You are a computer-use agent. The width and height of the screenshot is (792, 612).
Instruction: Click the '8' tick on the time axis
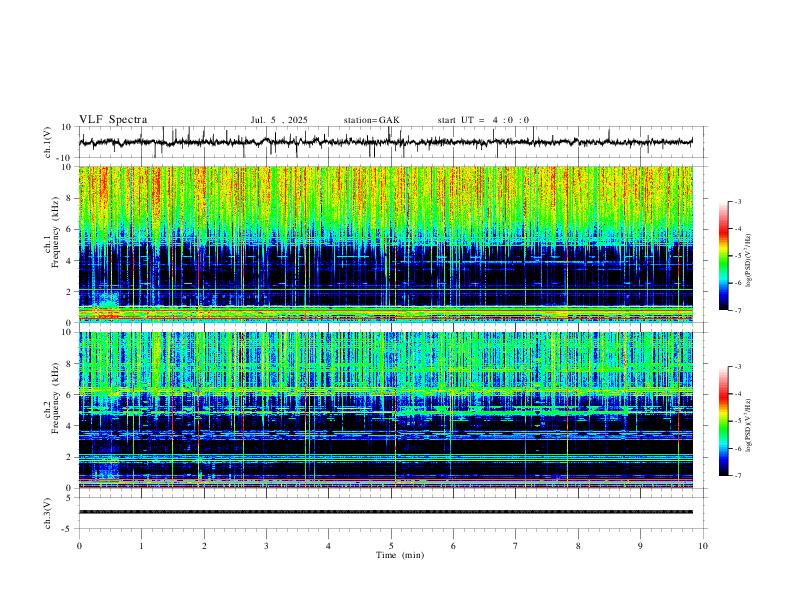(578, 546)
